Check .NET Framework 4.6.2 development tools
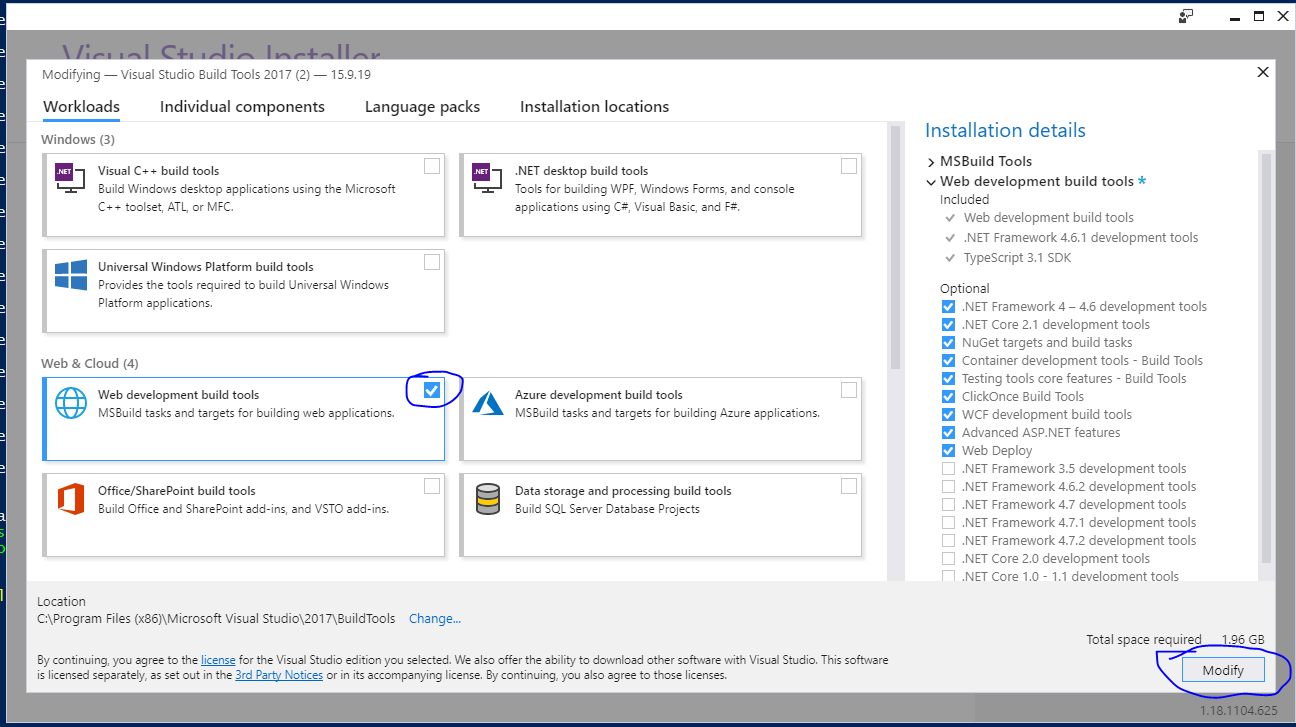Viewport: 1296px width, 727px height. click(948, 487)
